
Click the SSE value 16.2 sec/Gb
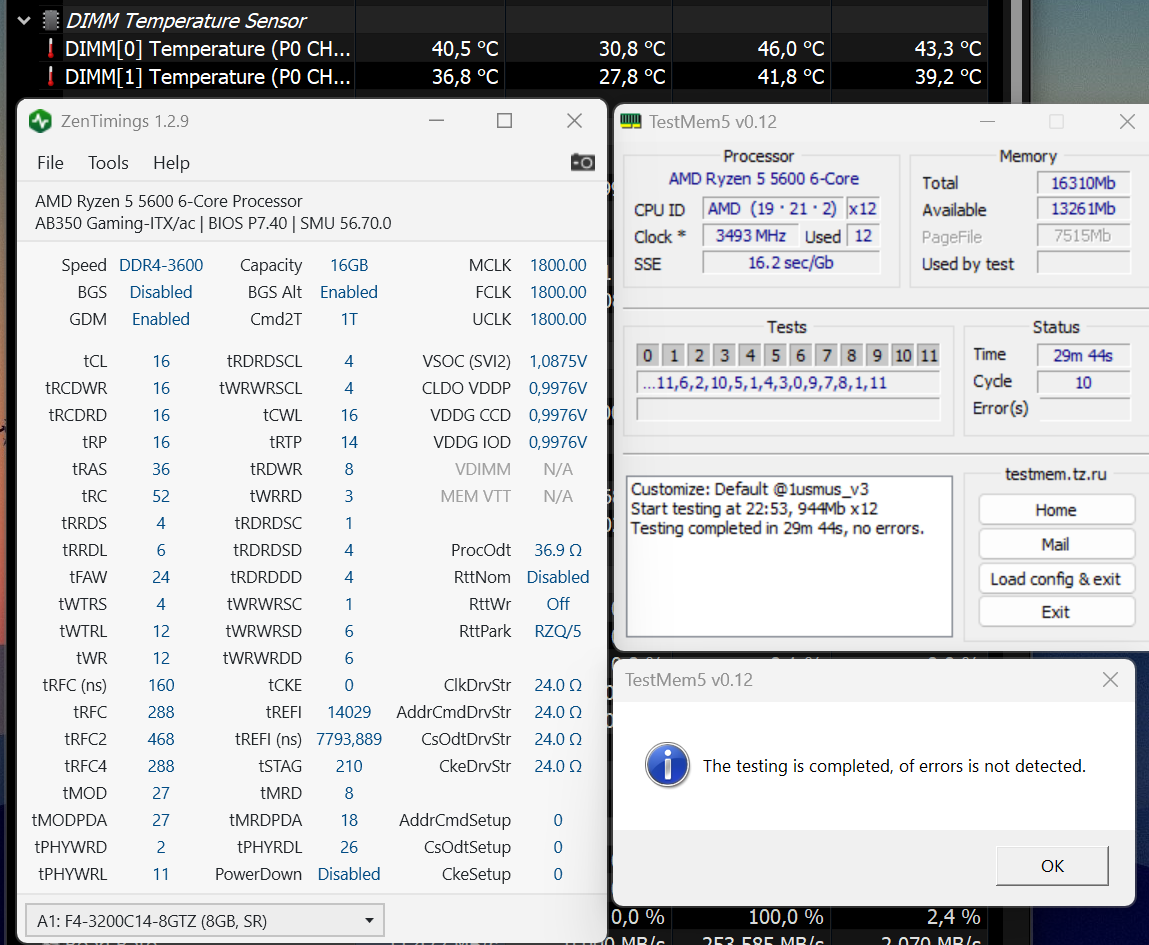[x=791, y=262]
